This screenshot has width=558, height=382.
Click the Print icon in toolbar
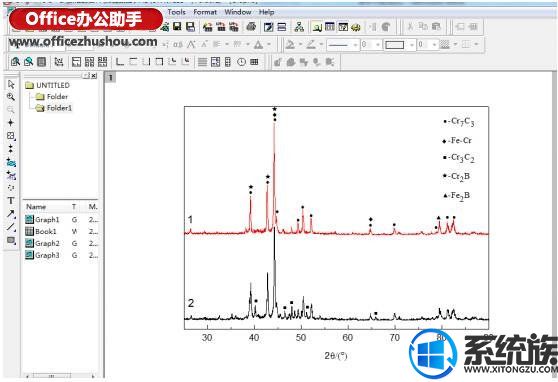click(x=251, y=26)
